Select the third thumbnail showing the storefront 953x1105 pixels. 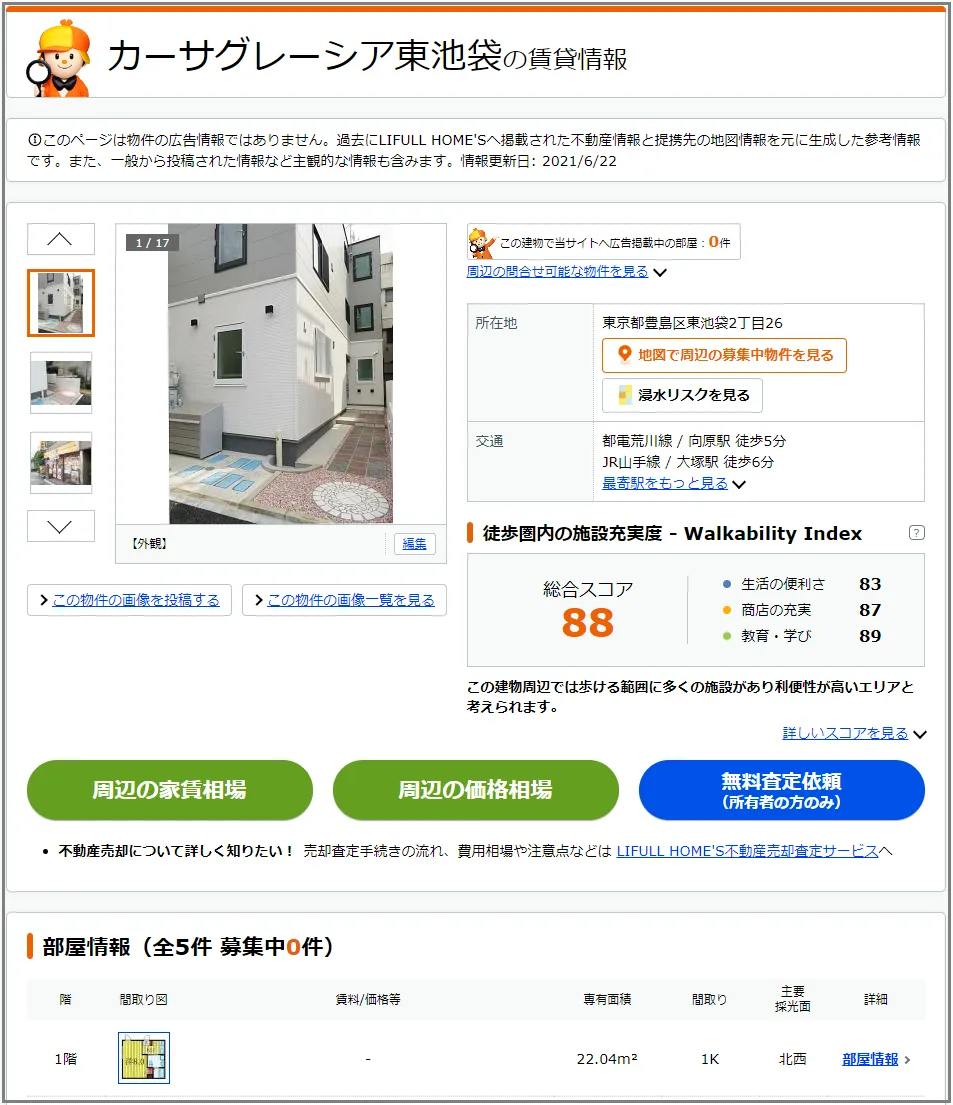61,462
